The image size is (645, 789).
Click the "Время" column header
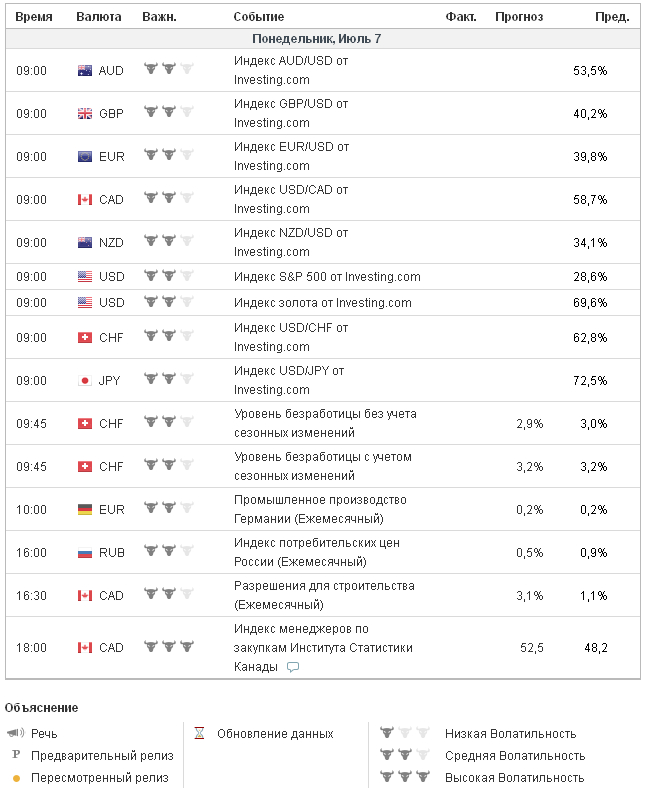(34, 17)
